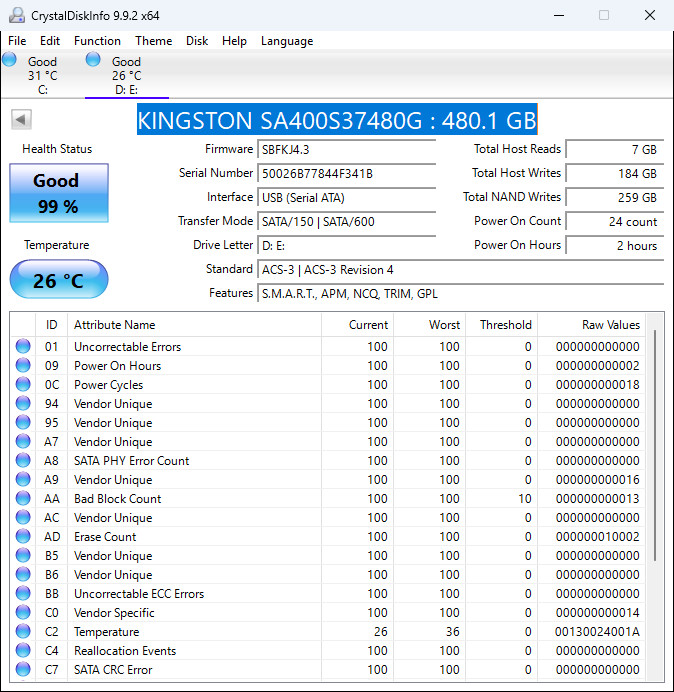Viewport: 674px width, 692px height.
Task: Click raw value 000000010002 in Erase Count row
Action: tap(598, 537)
